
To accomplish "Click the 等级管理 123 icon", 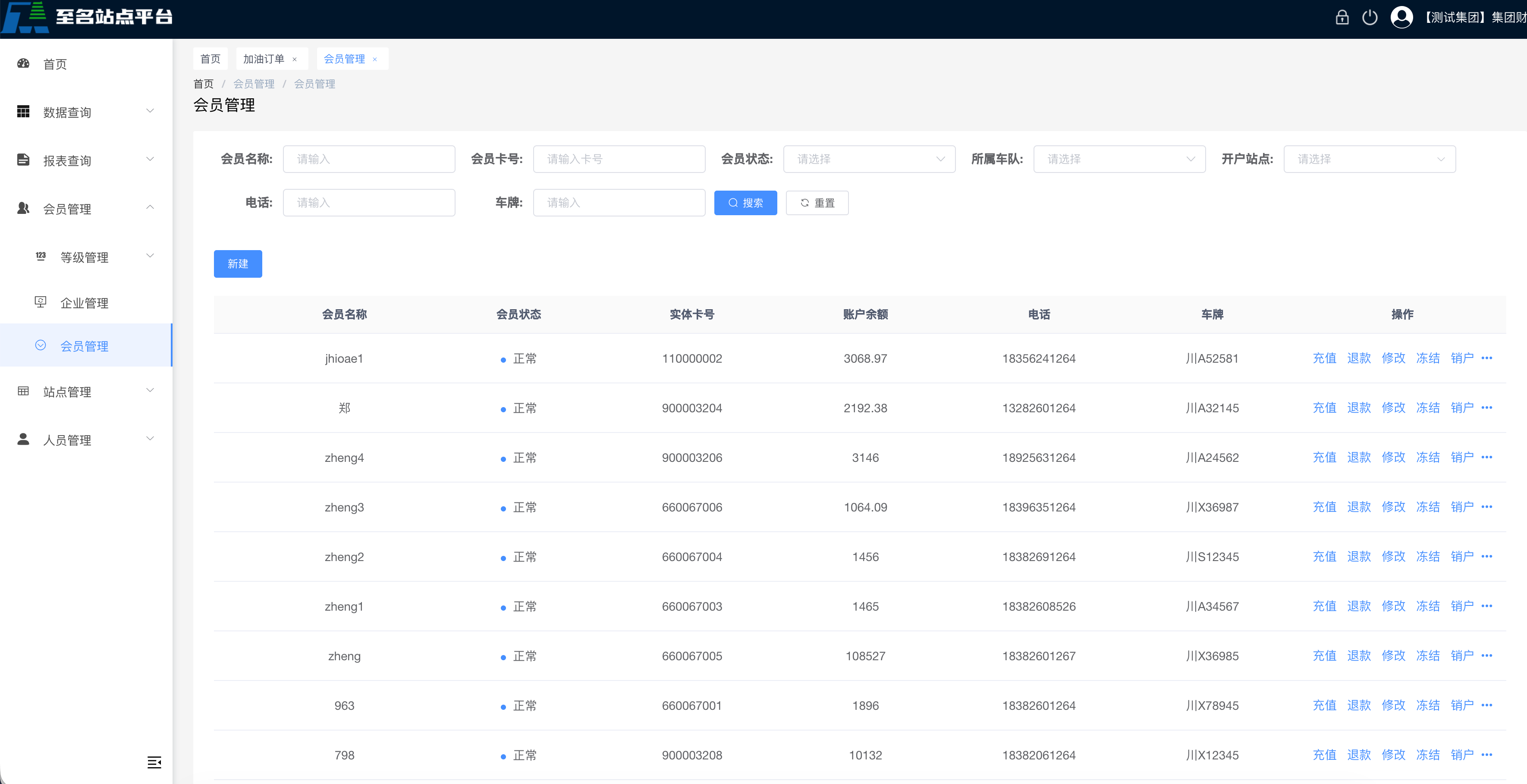I will click(41, 256).
